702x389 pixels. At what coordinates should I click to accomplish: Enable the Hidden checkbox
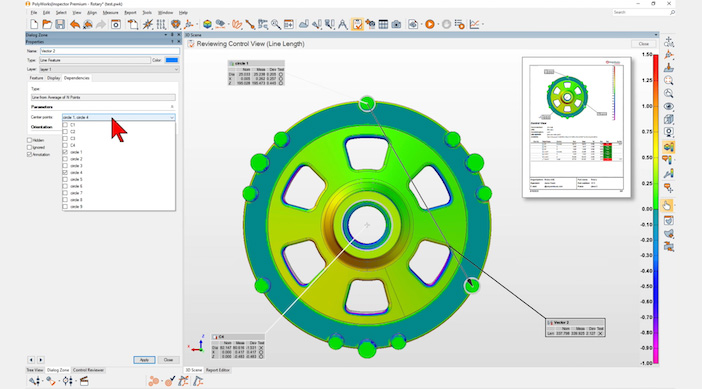click(x=30, y=140)
